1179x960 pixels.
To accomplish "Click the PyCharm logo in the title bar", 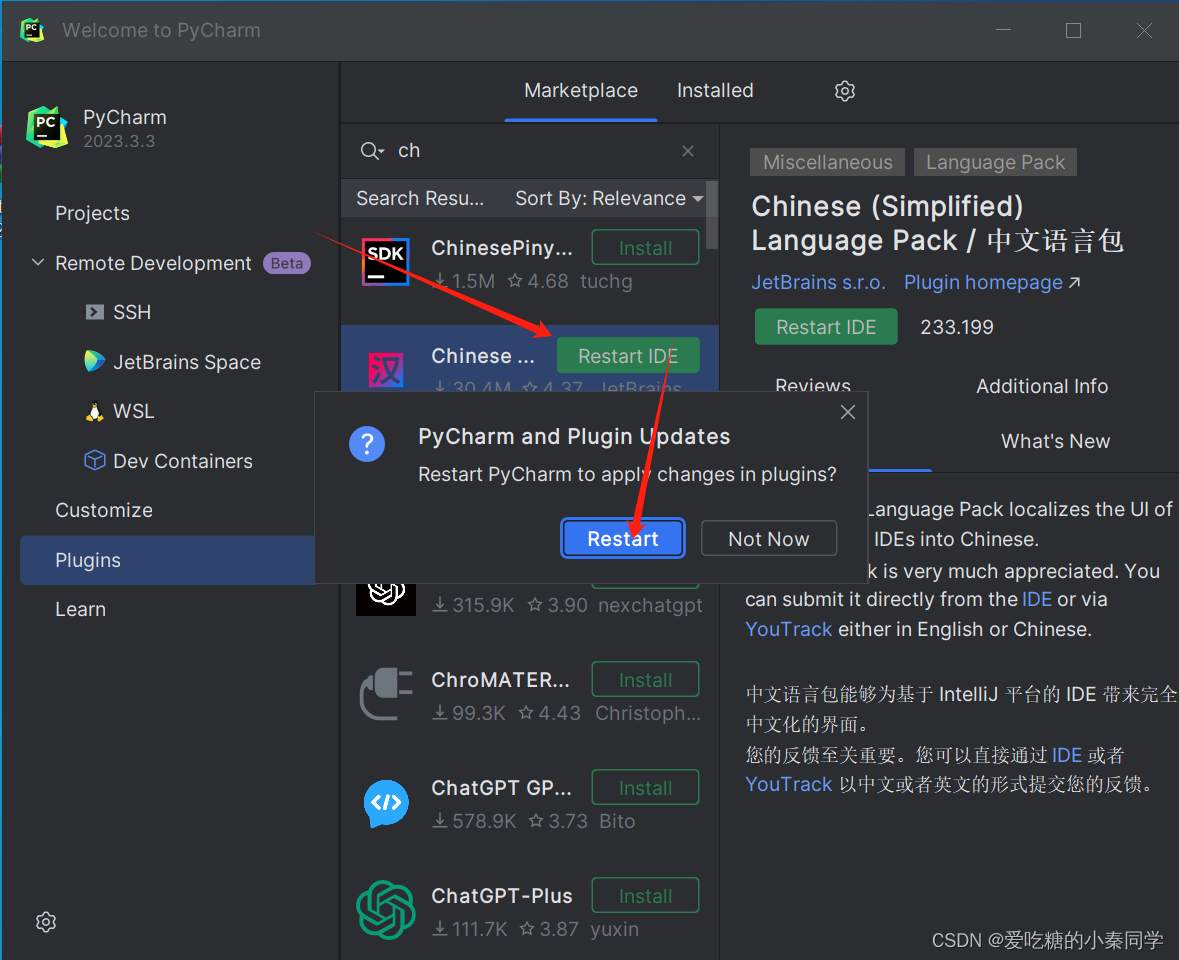I will pyautogui.click(x=32, y=30).
